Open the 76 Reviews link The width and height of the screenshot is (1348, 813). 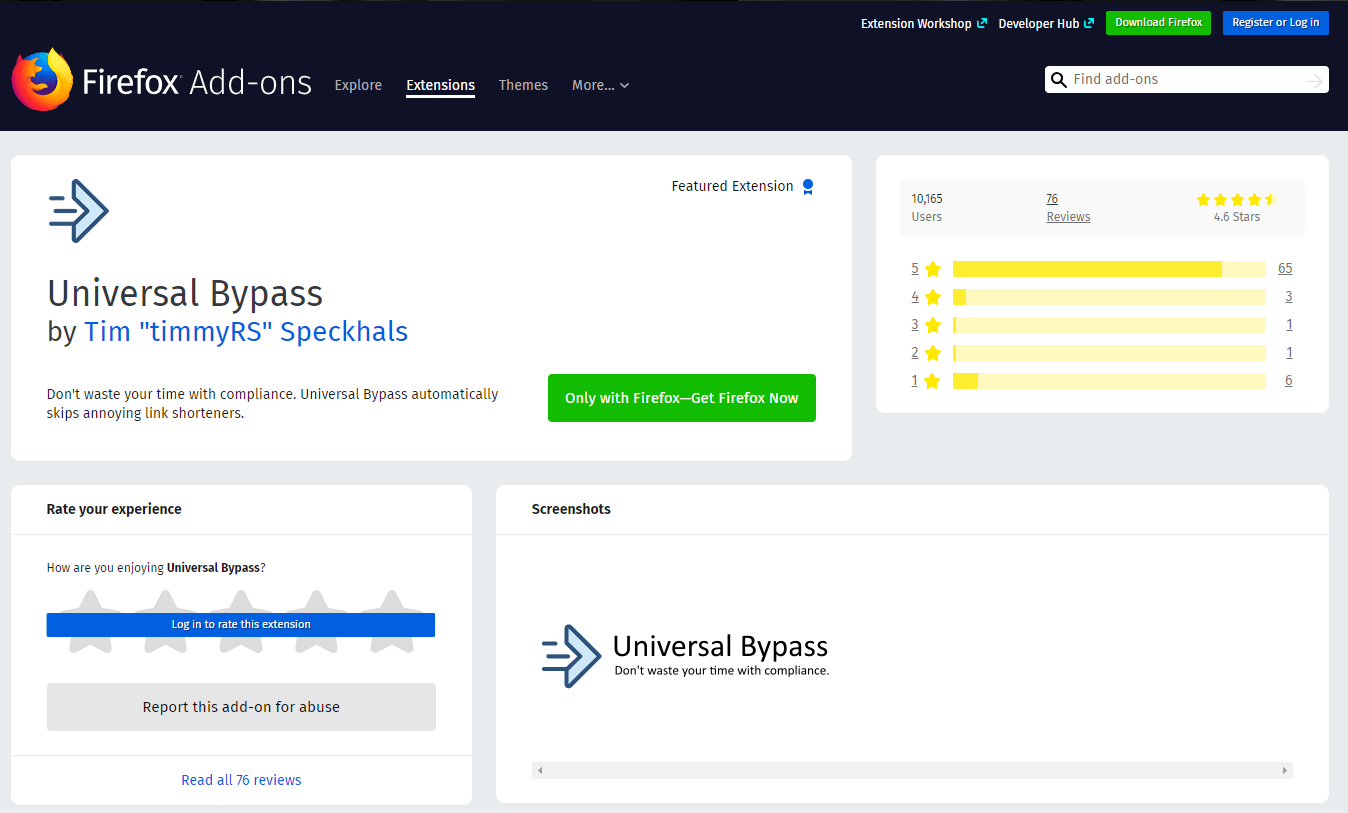point(1068,208)
